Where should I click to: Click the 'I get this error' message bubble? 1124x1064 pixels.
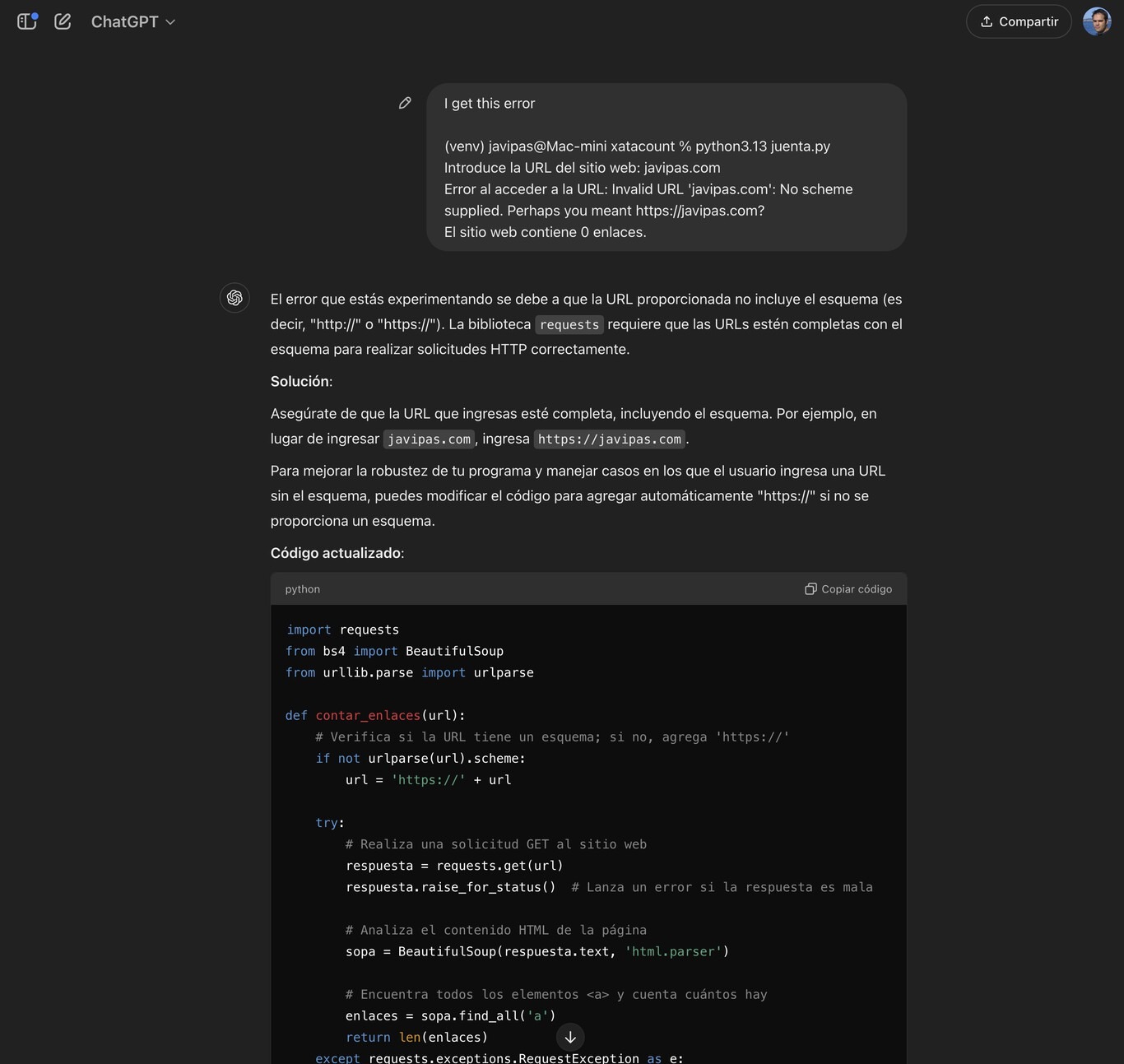[666, 167]
